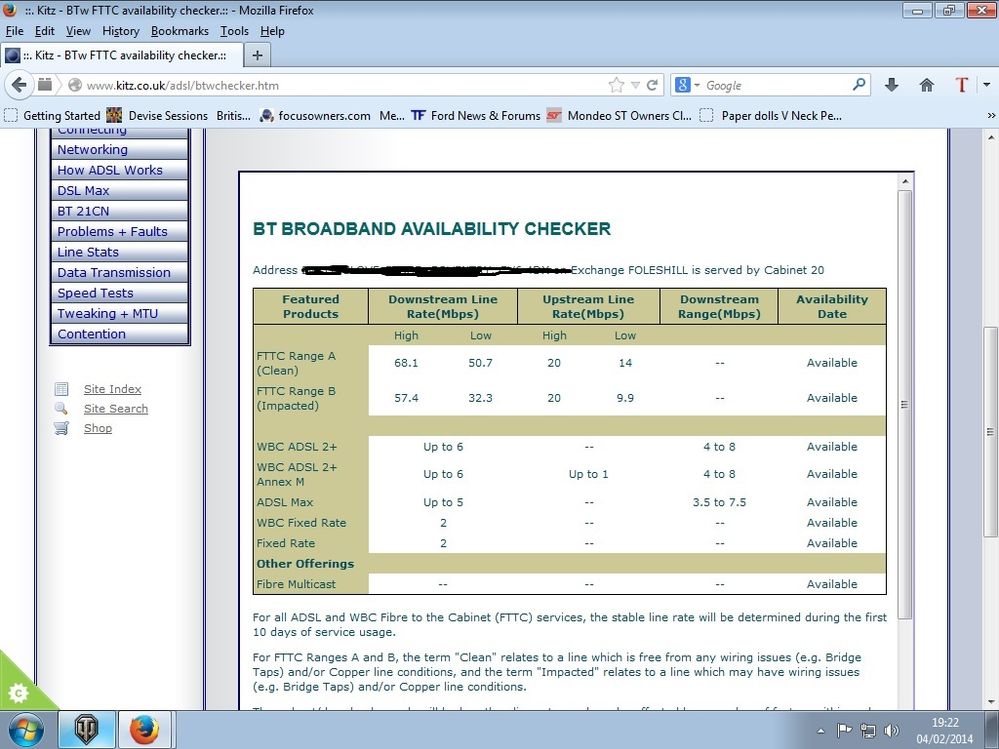999x749 pixels.
Task: Open the History menu
Action: [x=120, y=31]
